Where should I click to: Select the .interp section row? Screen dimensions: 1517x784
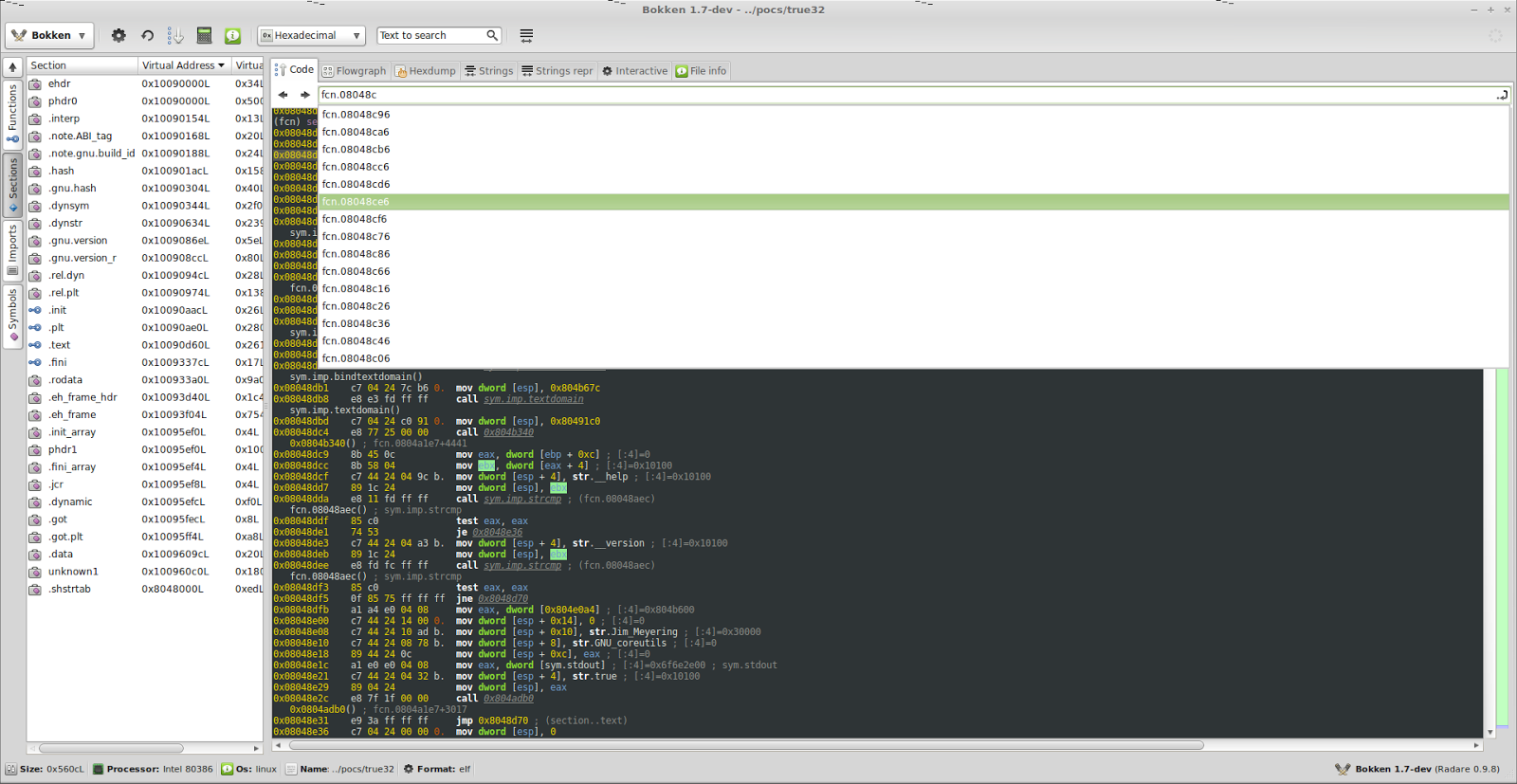tap(144, 119)
